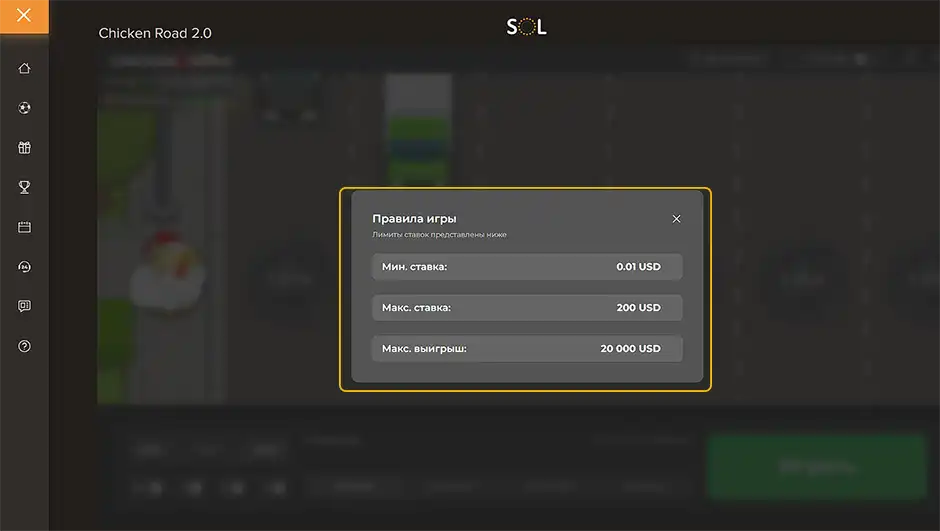Viewport: 940px width, 531px height.
Task: Select the Макс. ставка row
Action: tap(527, 307)
